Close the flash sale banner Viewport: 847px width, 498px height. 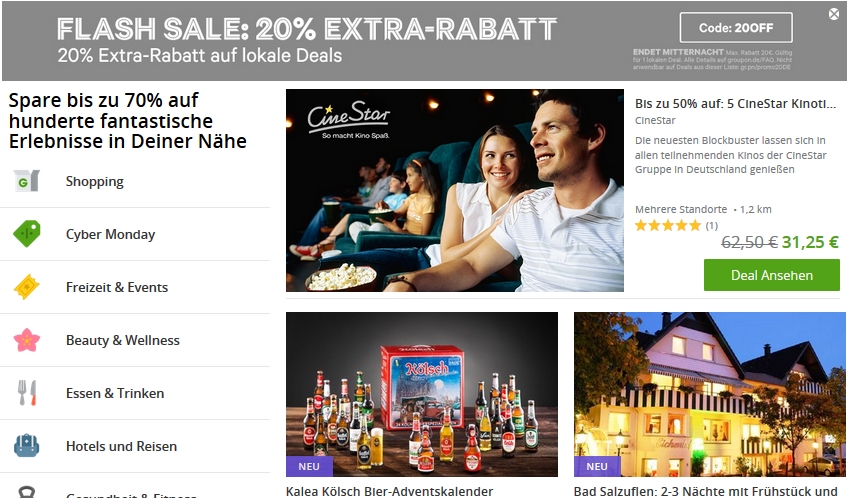click(x=834, y=14)
